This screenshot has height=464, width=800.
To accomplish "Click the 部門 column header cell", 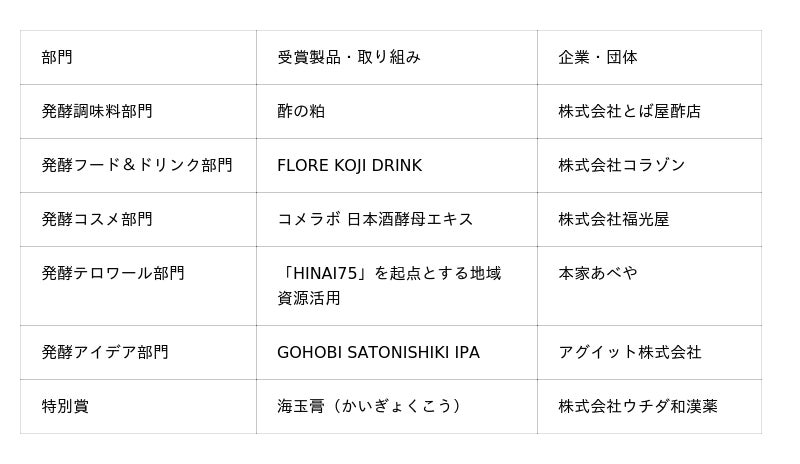I will point(138,58).
